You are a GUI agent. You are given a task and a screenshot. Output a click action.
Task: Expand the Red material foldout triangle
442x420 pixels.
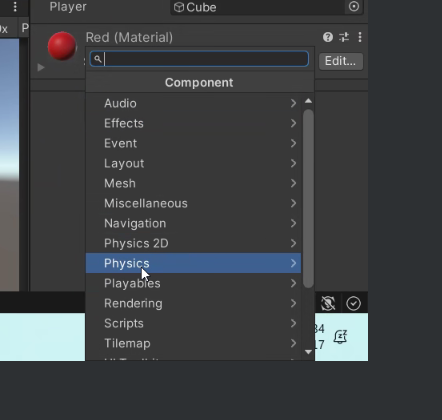tap(41, 67)
